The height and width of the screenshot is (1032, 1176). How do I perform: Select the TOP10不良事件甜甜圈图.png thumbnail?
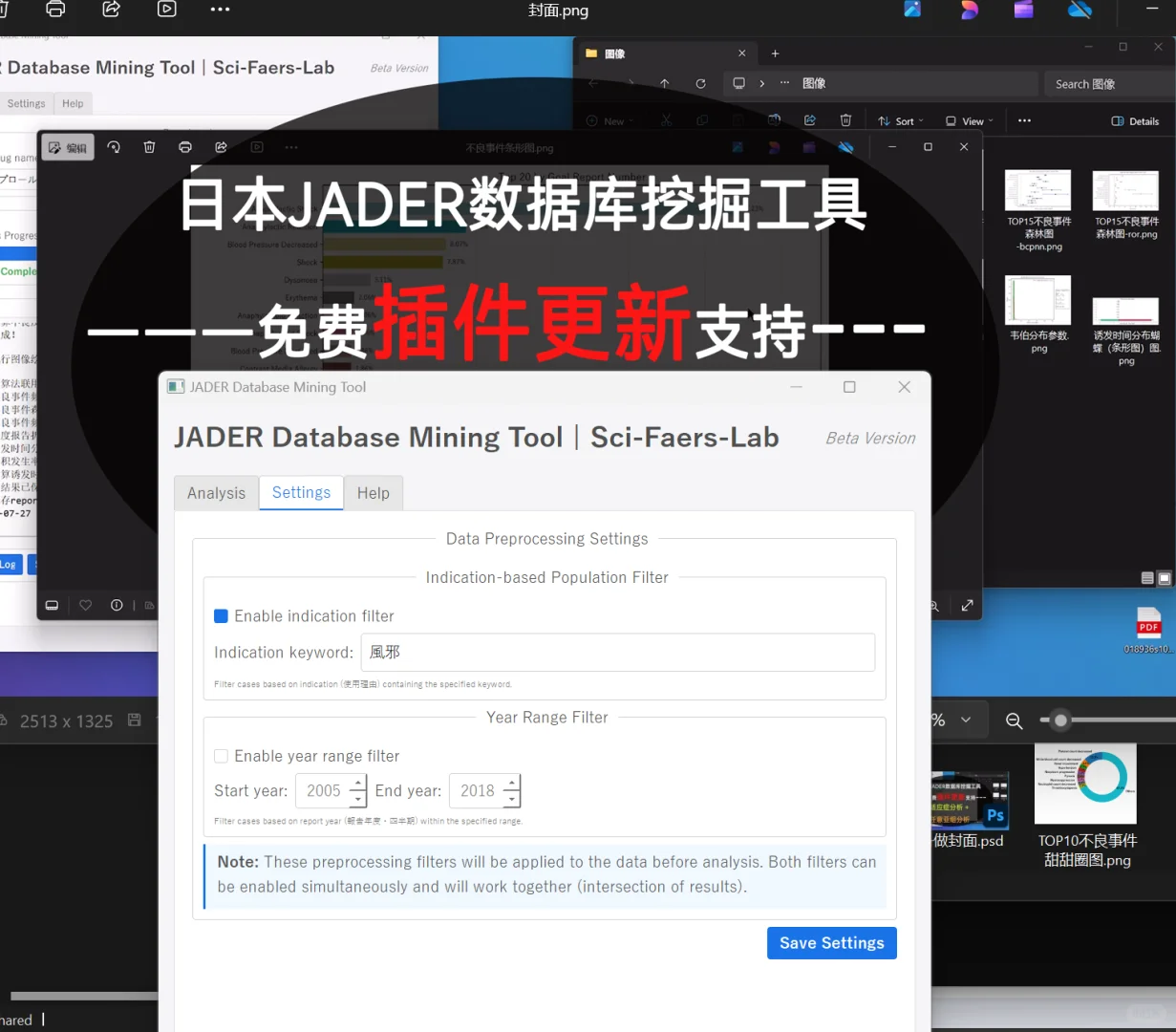pyautogui.click(x=1085, y=784)
